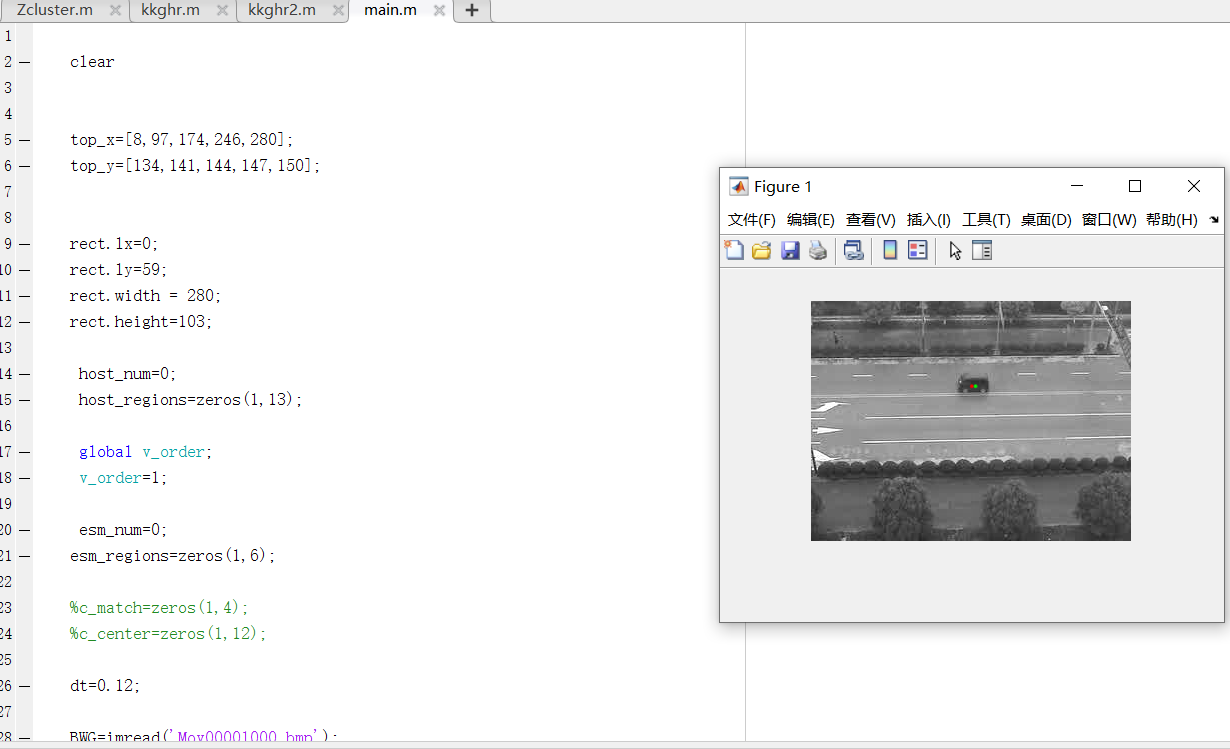Open the 桌面(D) menu

click(x=1046, y=220)
